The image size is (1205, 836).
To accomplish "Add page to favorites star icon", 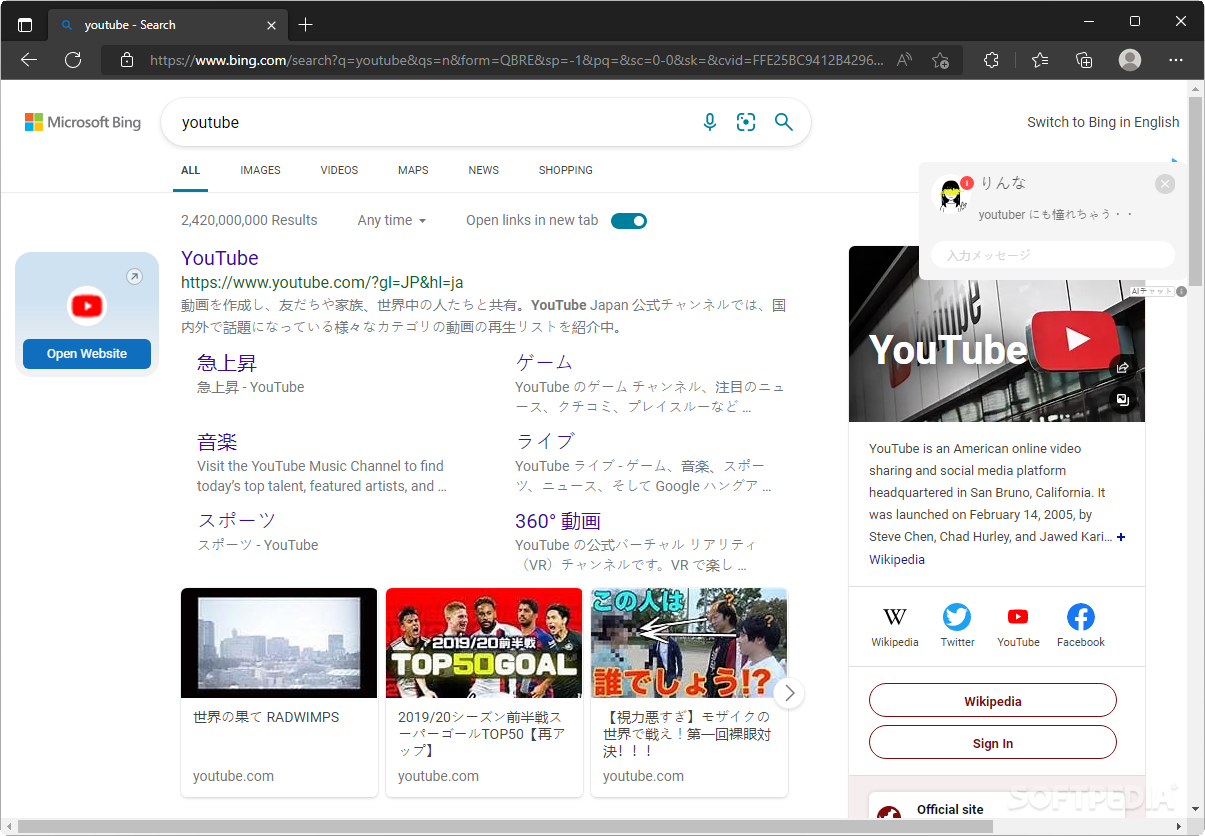I will 940,60.
